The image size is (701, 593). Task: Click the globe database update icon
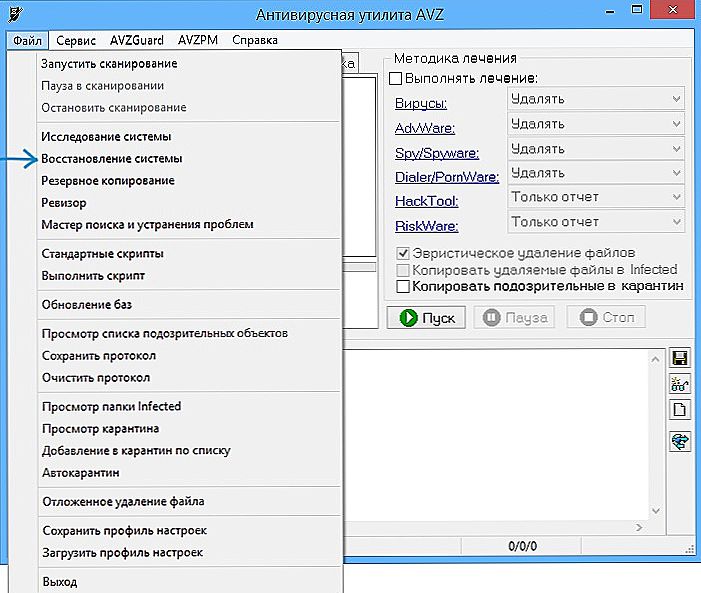680,441
